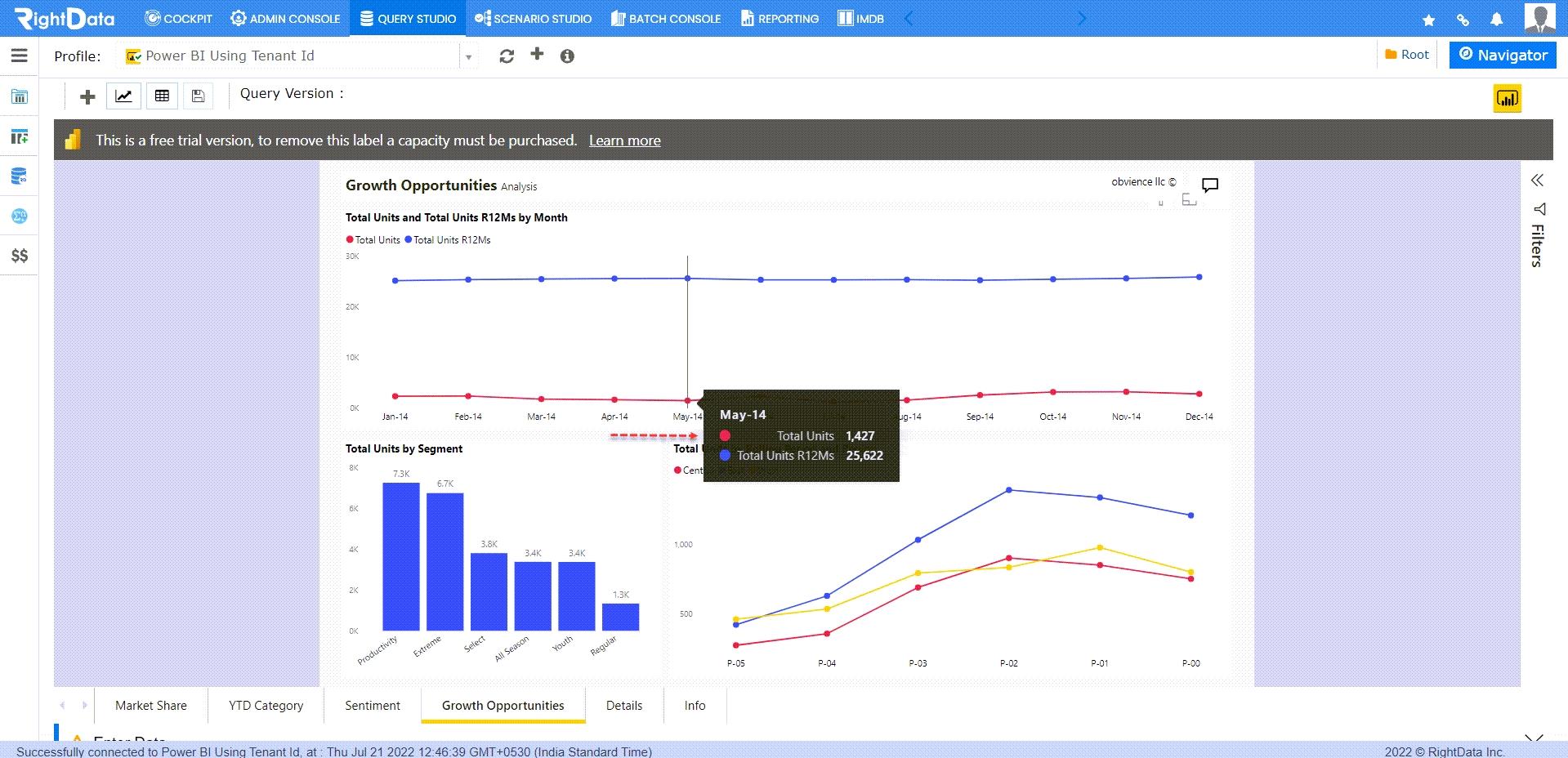Open the comment icon on report
Image resolution: width=1568 pixels, height=758 pixels.
coord(1210,185)
